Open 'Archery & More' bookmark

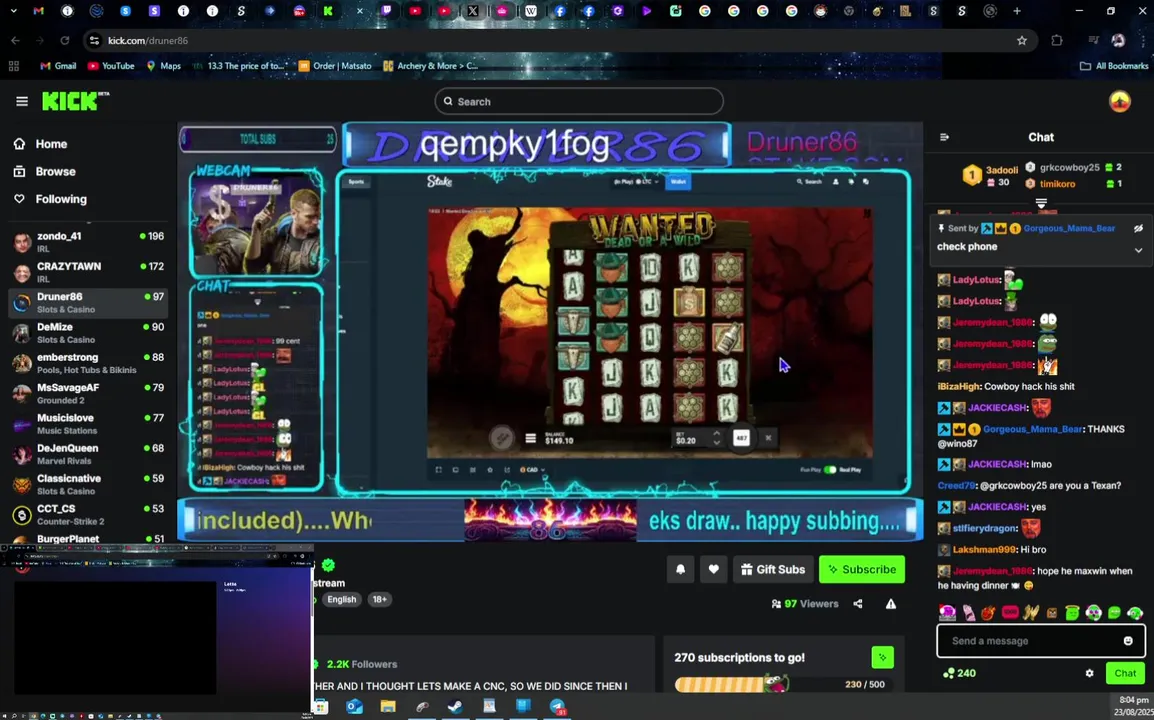point(431,66)
